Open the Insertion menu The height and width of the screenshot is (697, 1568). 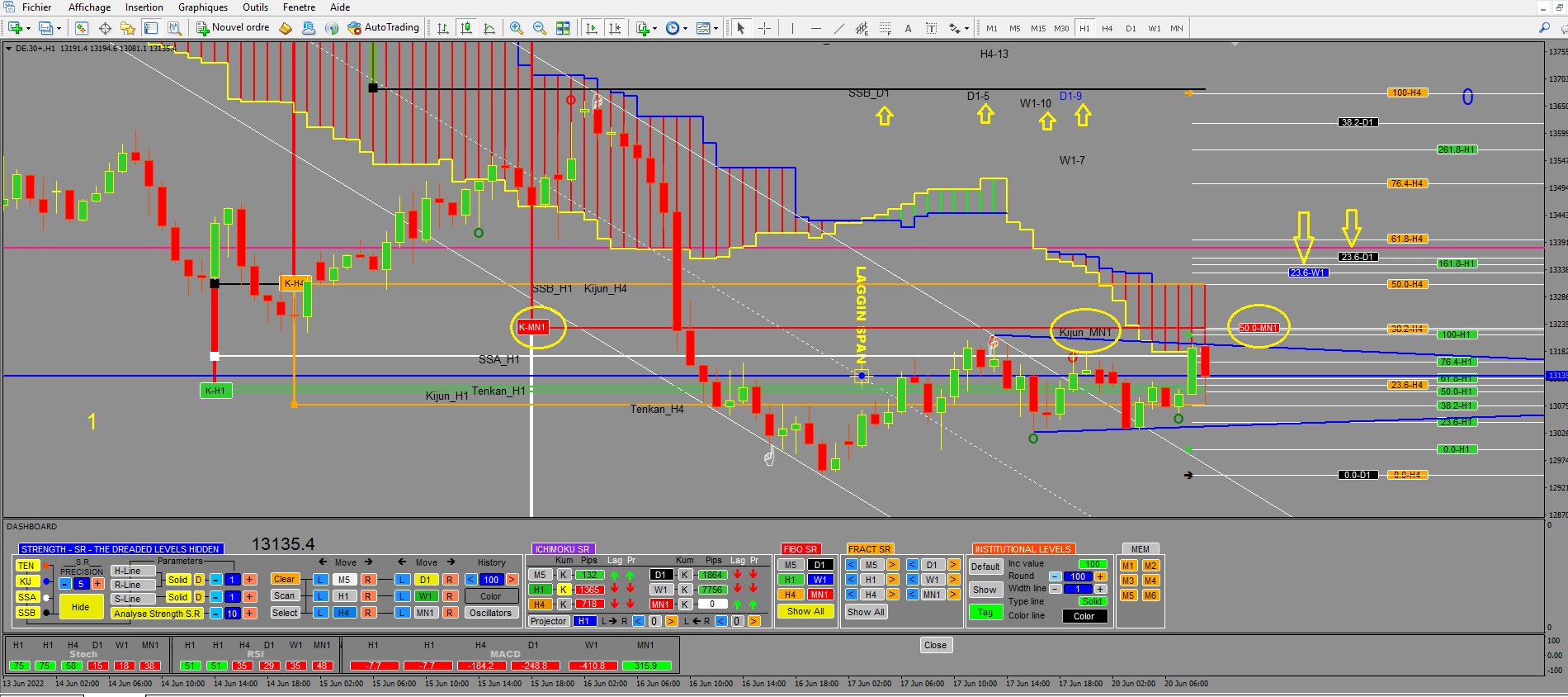click(x=144, y=7)
